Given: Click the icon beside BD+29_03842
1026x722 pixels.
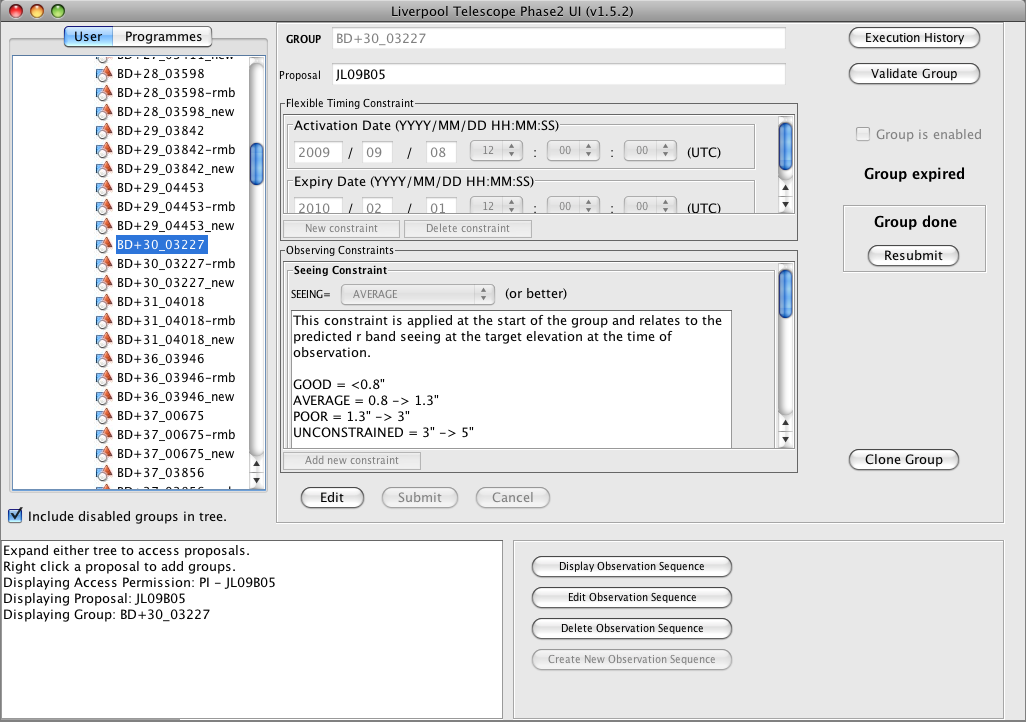Looking at the screenshot, I should (103, 130).
